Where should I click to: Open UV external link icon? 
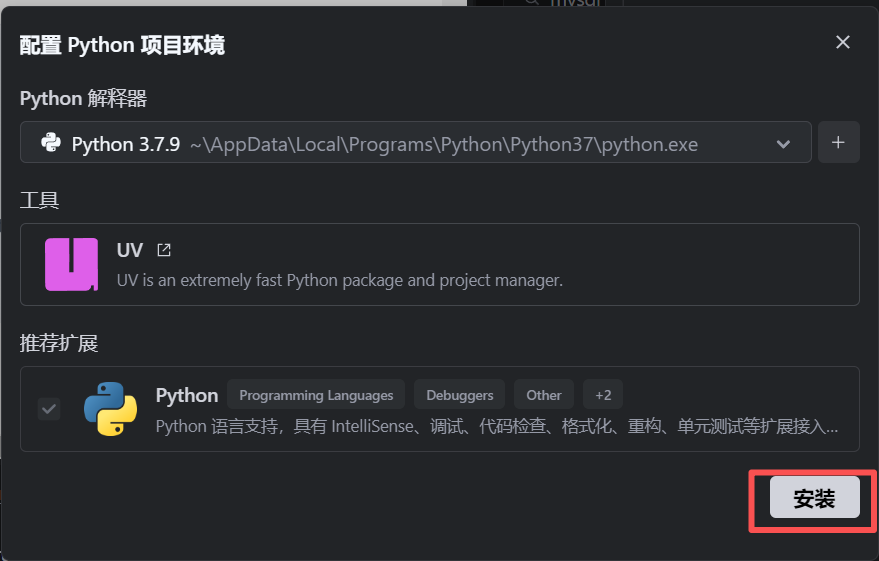pyautogui.click(x=164, y=250)
